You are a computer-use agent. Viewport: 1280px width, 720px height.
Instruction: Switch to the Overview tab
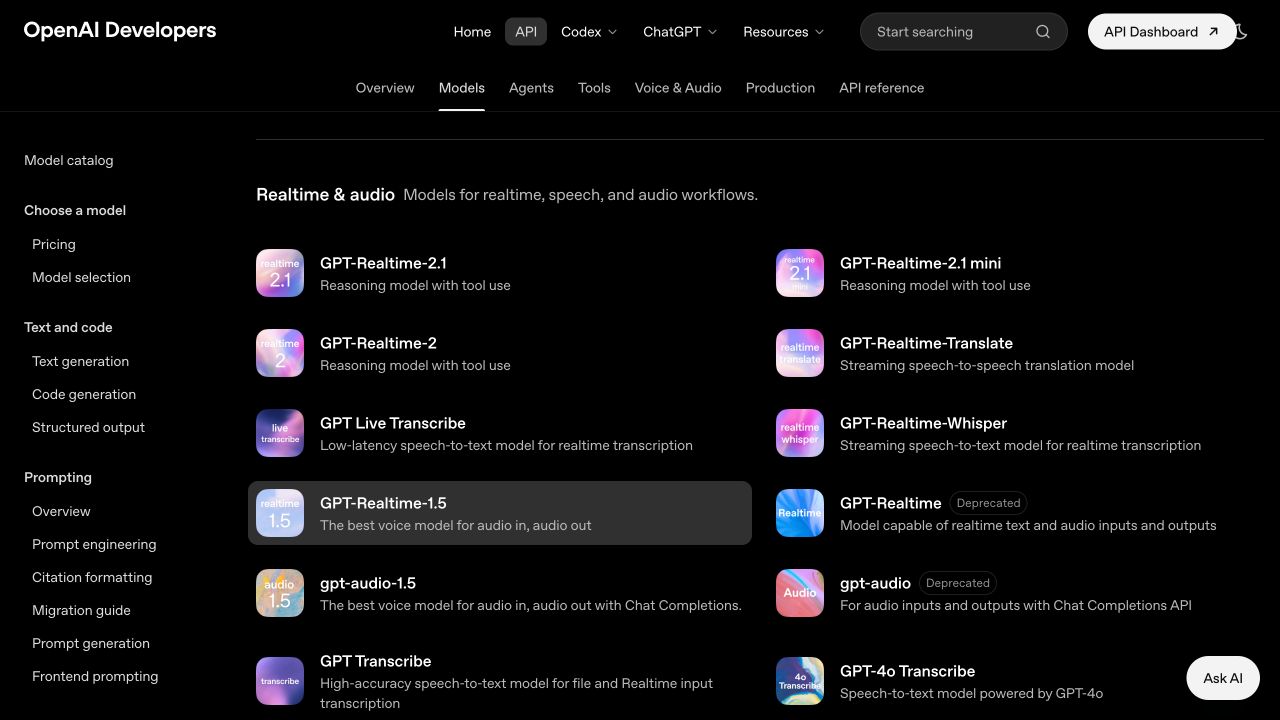tap(385, 88)
